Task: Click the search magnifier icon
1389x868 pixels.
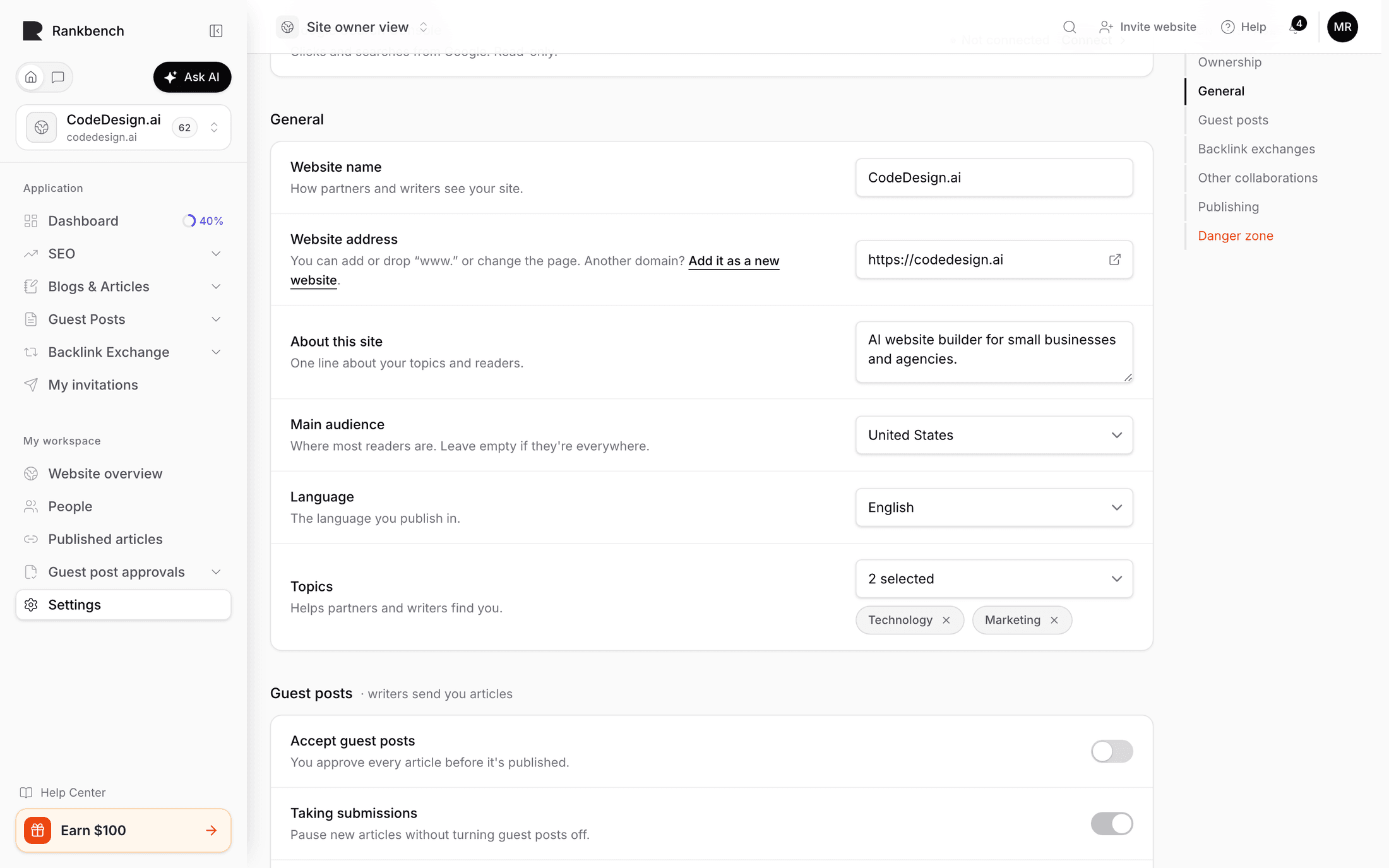Action: tap(1069, 27)
